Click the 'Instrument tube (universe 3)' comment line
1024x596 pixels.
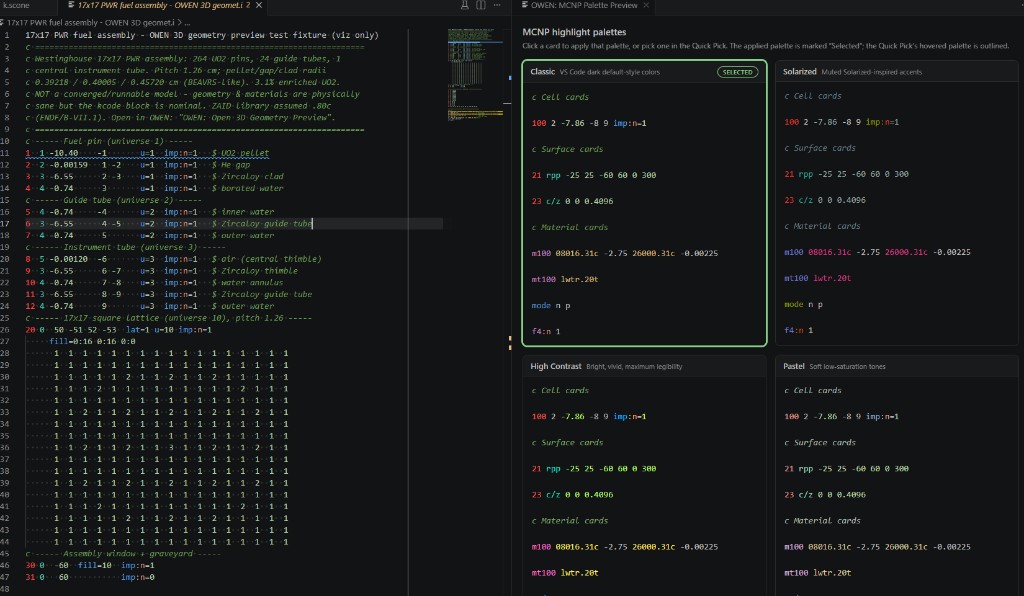[125, 247]
